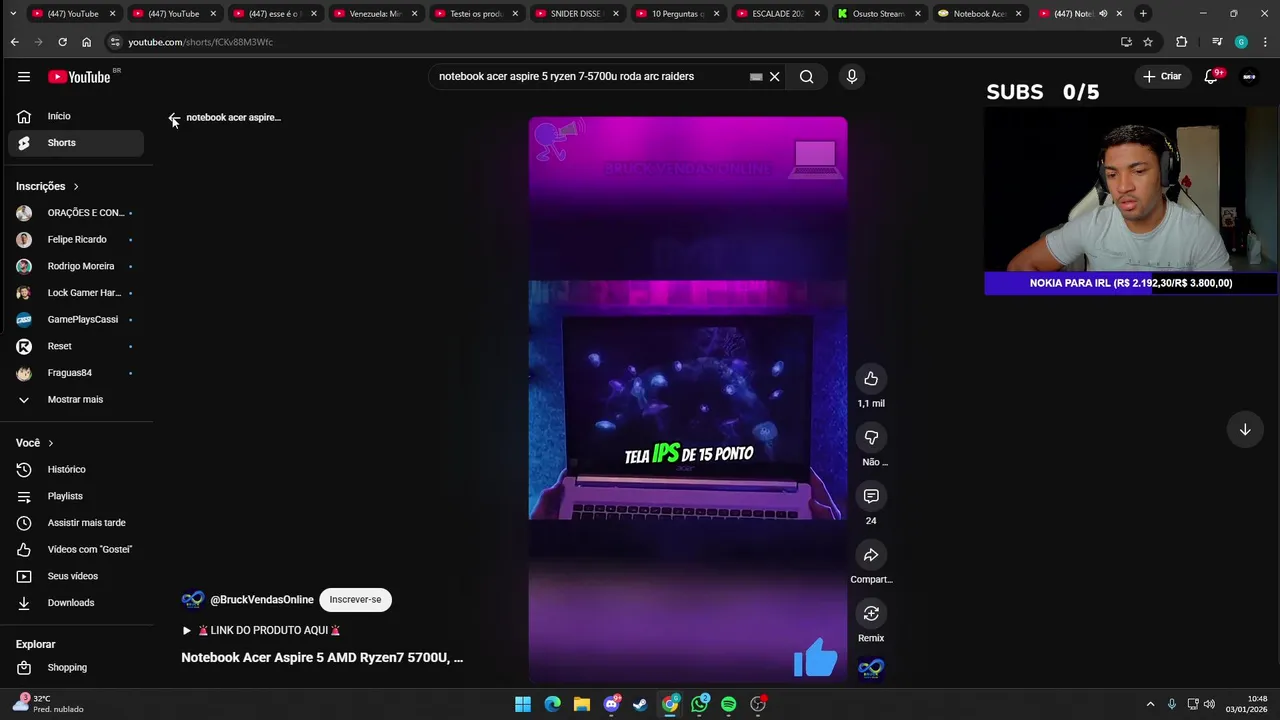Open Felipe Ricardo channel
Viewport: 1280px width, 720px height.
(x=75, y=239)
